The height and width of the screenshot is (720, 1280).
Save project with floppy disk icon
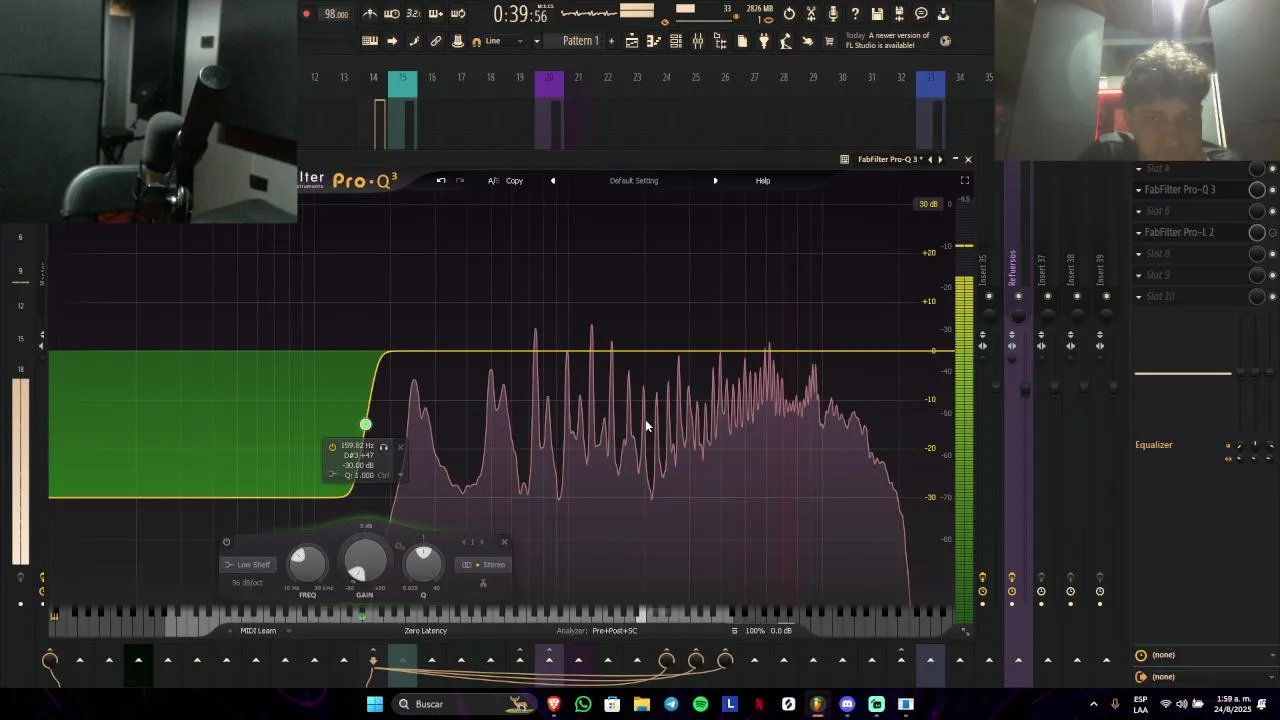[877, 14]
